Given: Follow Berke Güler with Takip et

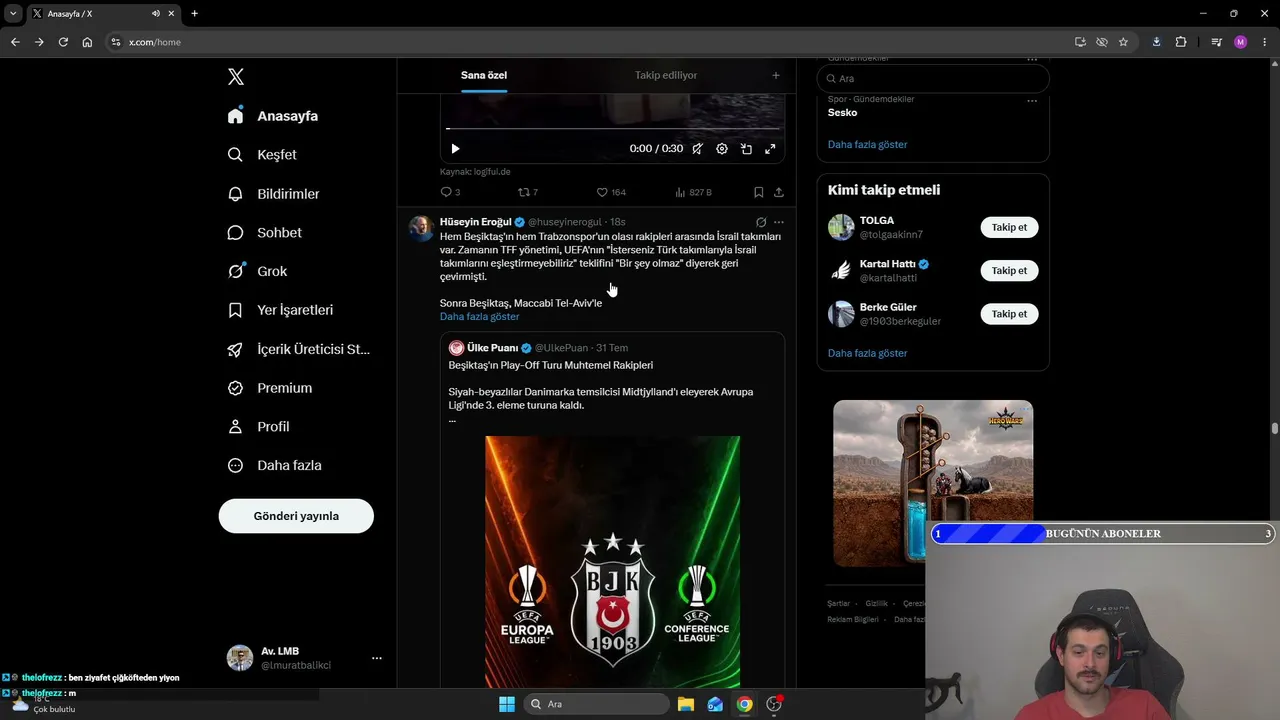Looking at the screenshot, I should [1009, 314].
